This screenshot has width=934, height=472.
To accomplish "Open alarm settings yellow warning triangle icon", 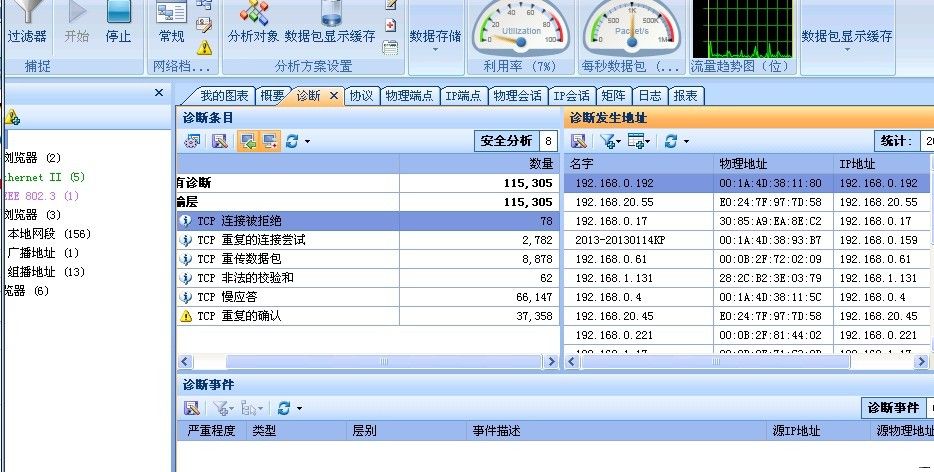I will [204, 47].
